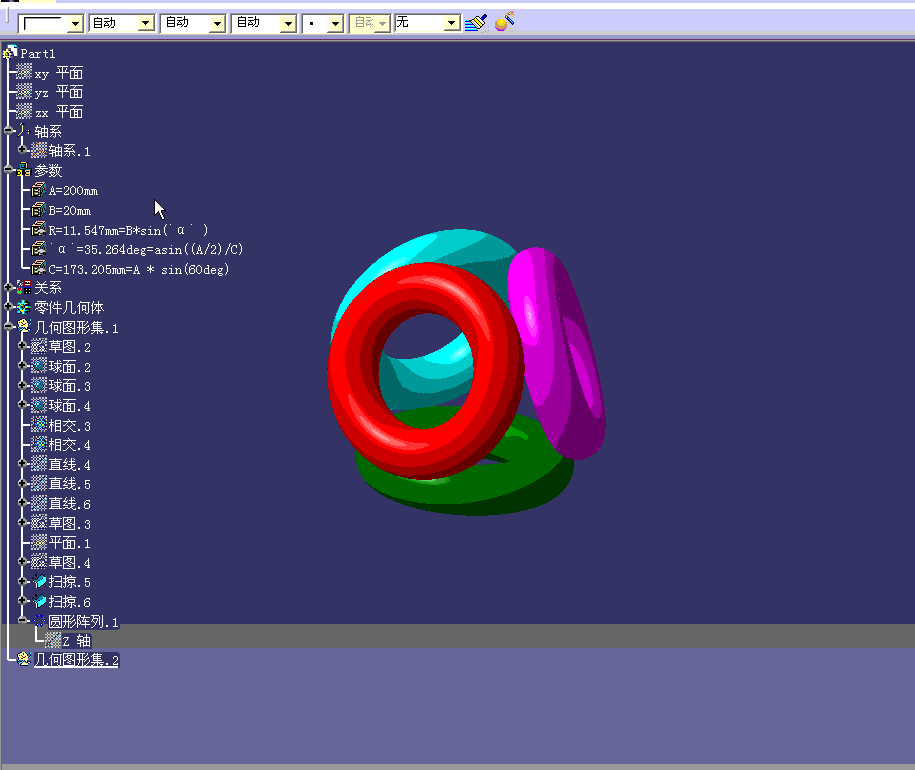Select the α=35.264deg parameter text
This screenshot has height=770, width=915.
(x=146, y=249)
